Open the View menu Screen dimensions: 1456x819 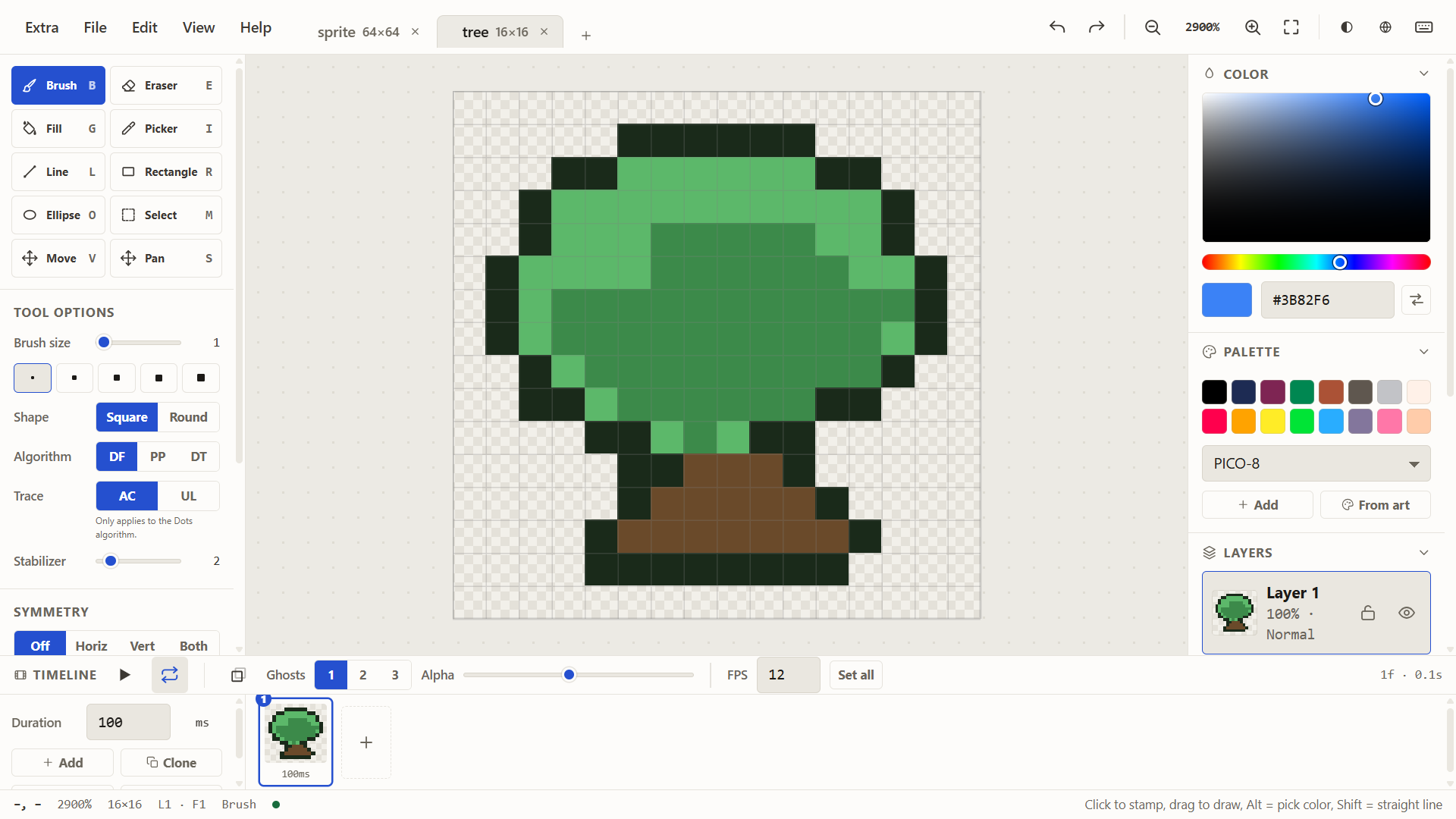click(199, 27)
